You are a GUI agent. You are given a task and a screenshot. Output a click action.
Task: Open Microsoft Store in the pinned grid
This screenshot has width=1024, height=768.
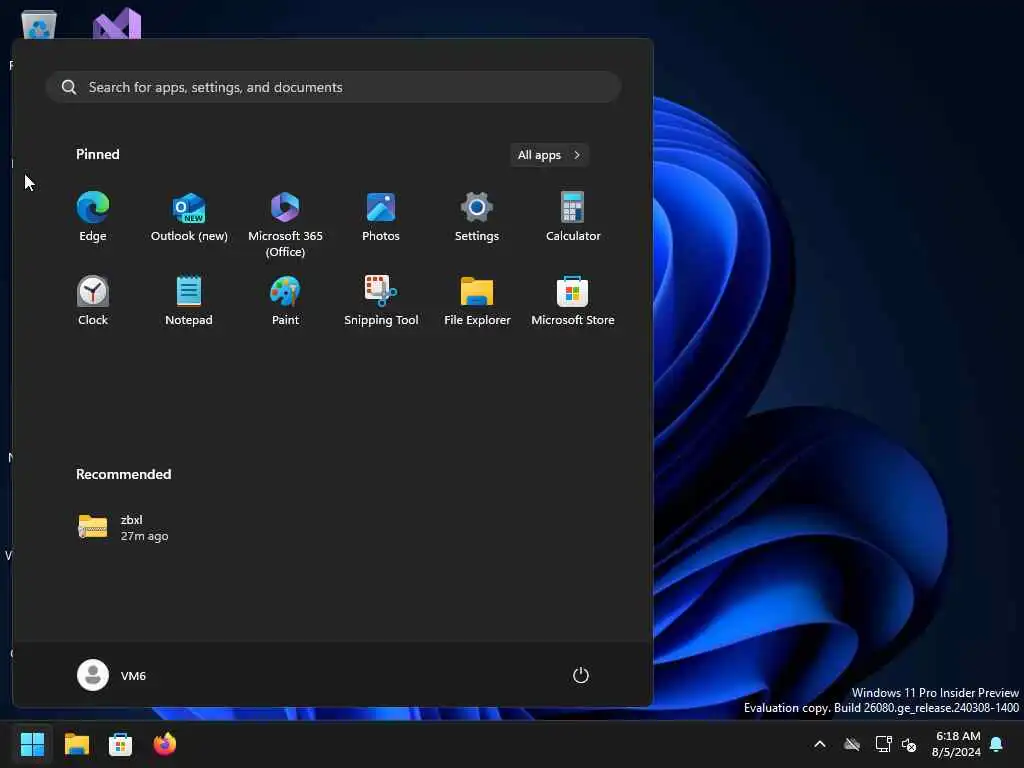pos(573,301)
